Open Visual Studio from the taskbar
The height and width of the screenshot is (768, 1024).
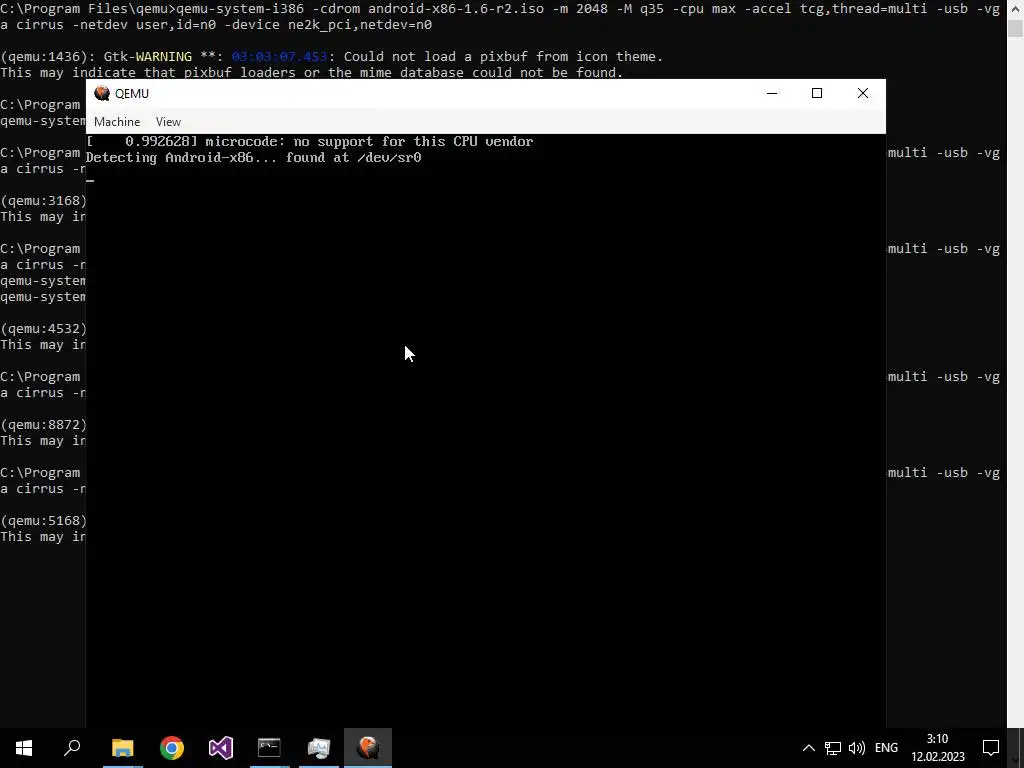pos(221,748)
